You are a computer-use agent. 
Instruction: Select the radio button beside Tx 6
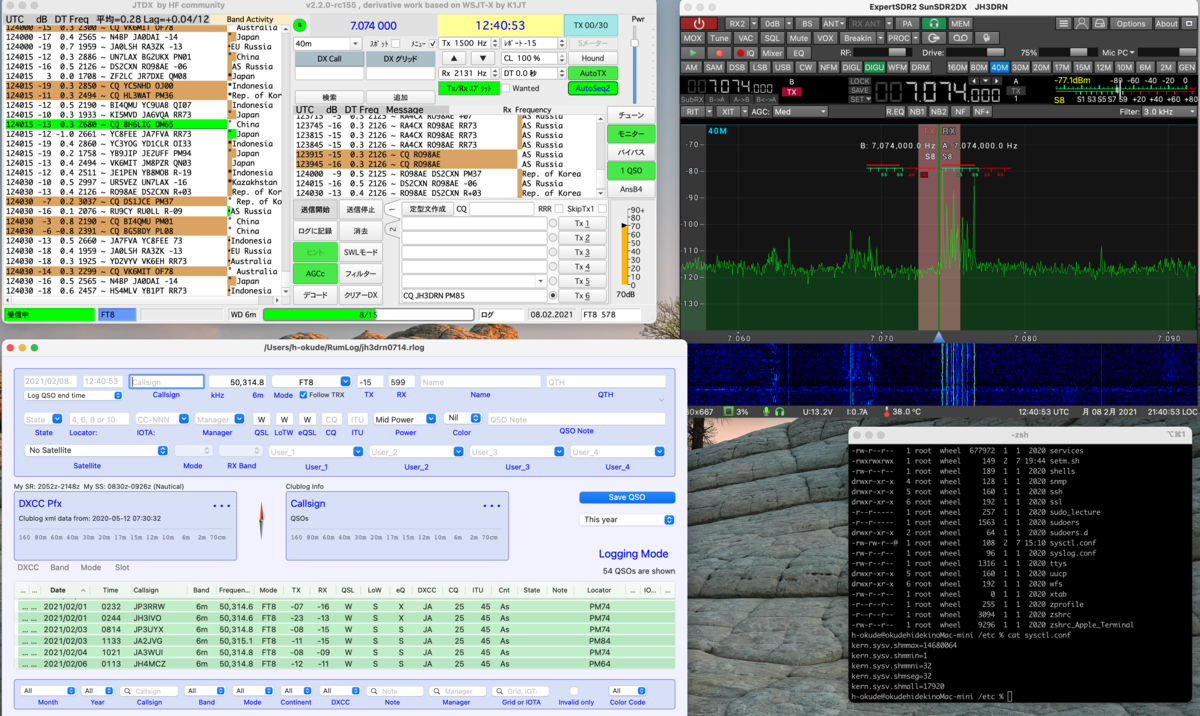[553, 295]
